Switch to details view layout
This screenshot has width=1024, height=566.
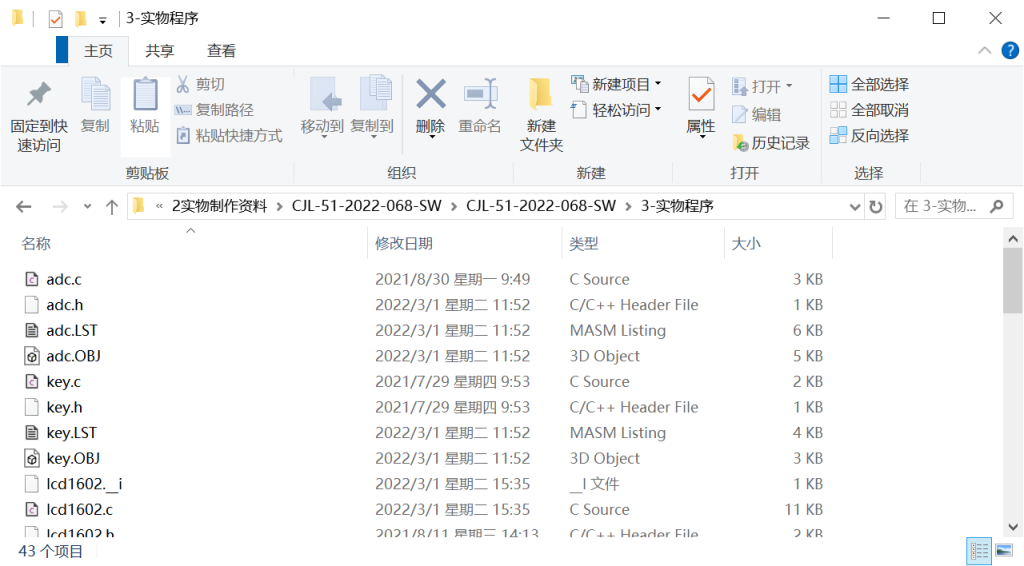point(979,551)
